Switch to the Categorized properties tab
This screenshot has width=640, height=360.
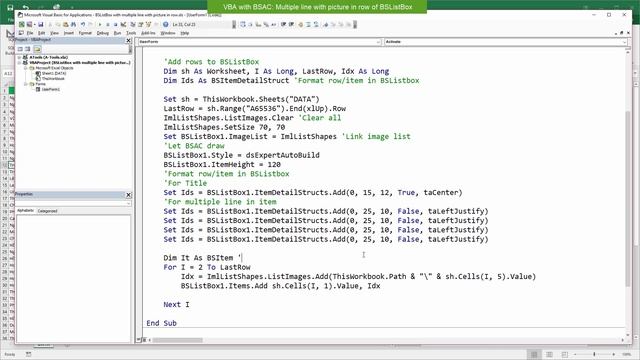[47, 211]
